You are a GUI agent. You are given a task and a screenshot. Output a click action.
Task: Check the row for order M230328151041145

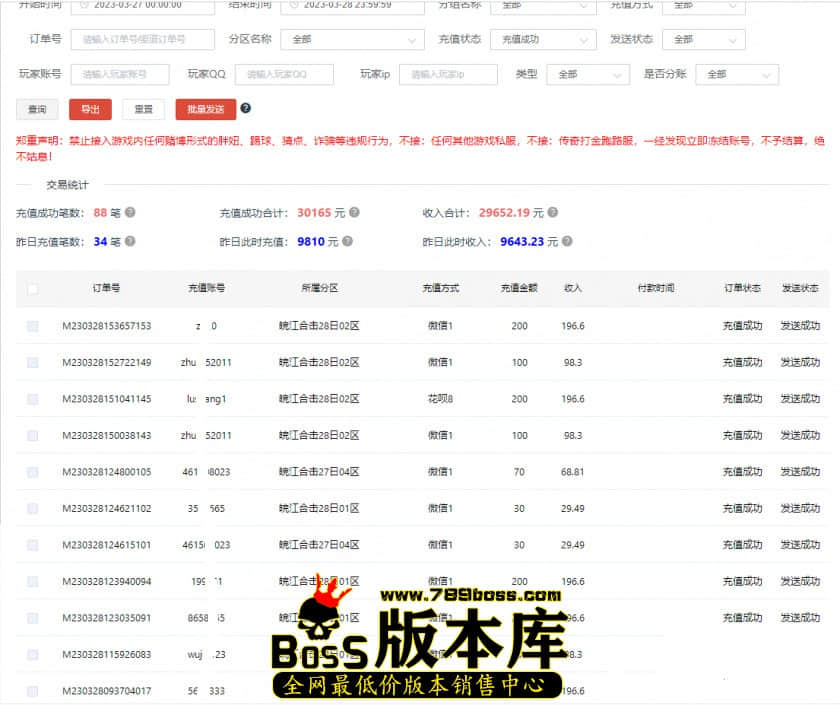coord(33,399)
